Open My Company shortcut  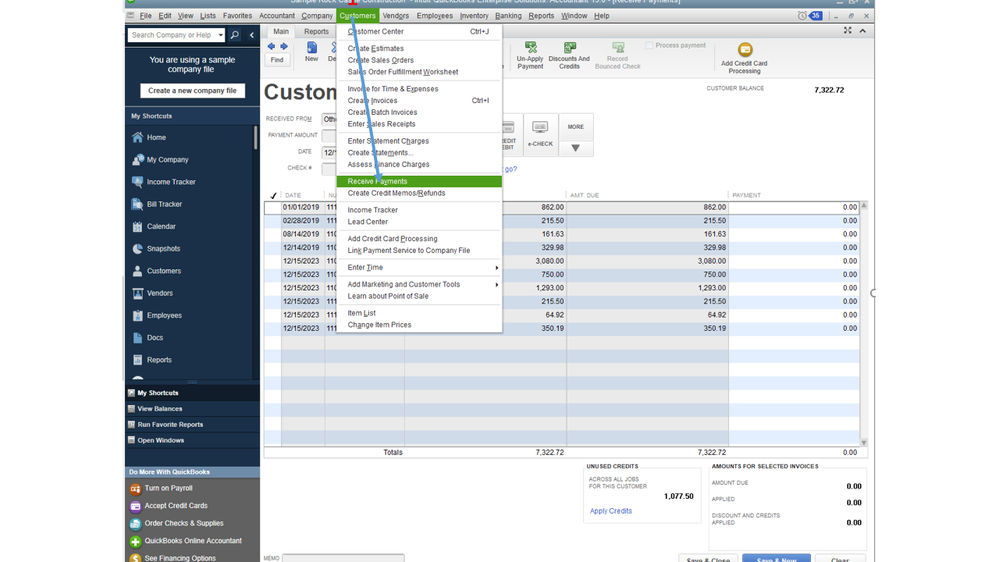(x=168, y=160)
